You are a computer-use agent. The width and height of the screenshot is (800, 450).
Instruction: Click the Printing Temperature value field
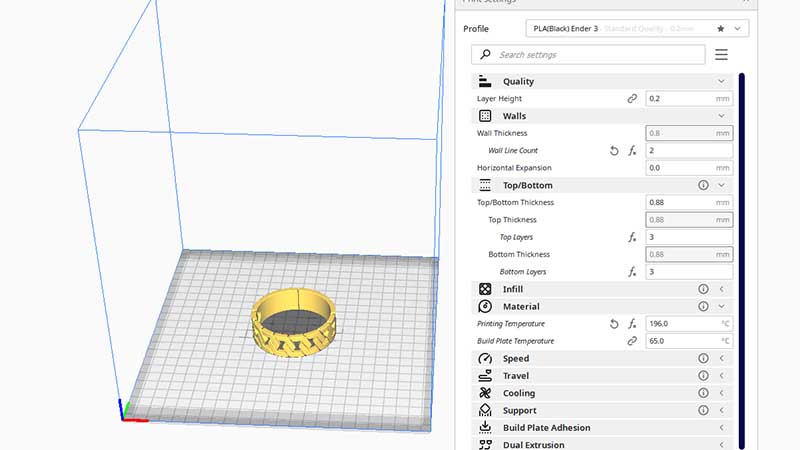point(689,324)
